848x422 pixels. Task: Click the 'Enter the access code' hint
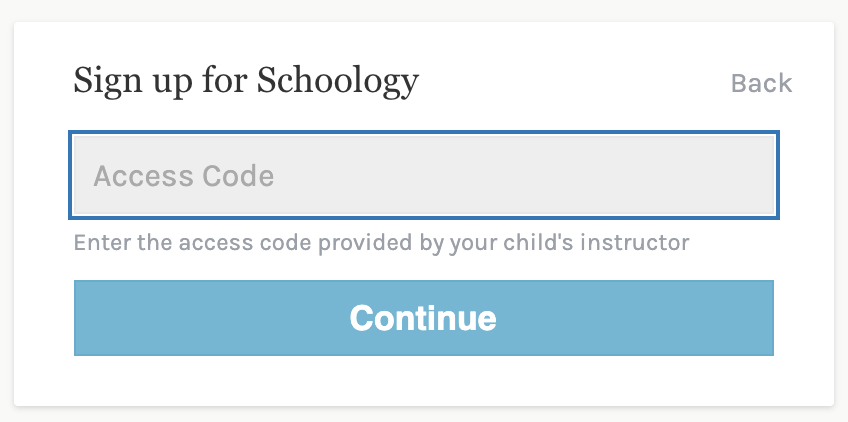[x=381, y=242]
